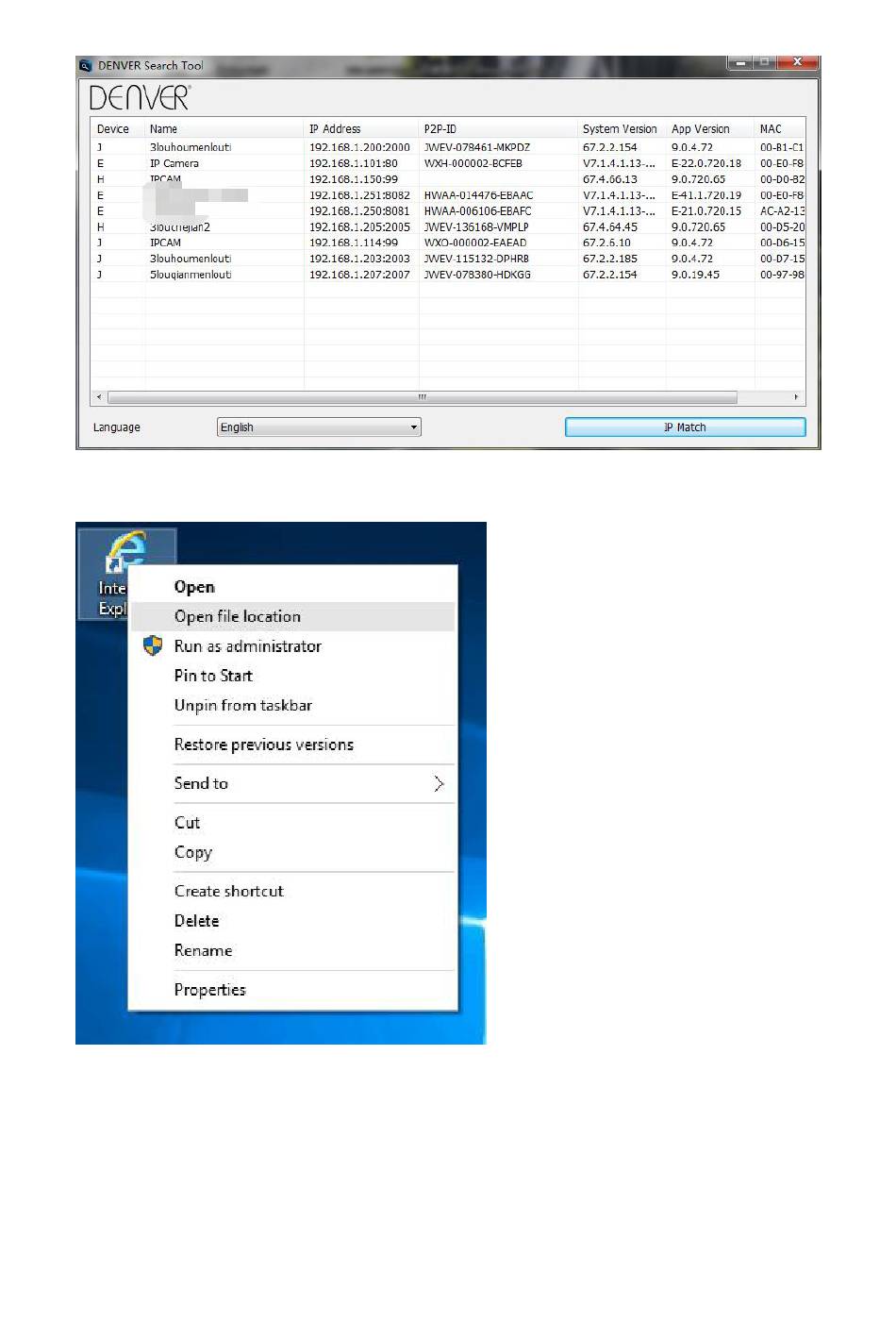Screen dimensions: 896x1339
Task: Select P2P-ID JWEV-078380-HDKGG
Action: point(477,275)
